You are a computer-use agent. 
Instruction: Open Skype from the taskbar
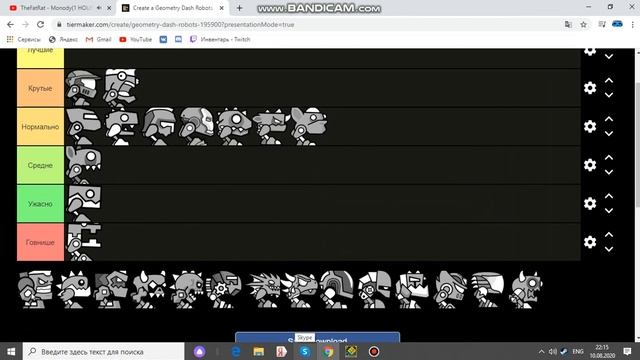[x=304, y=351]
